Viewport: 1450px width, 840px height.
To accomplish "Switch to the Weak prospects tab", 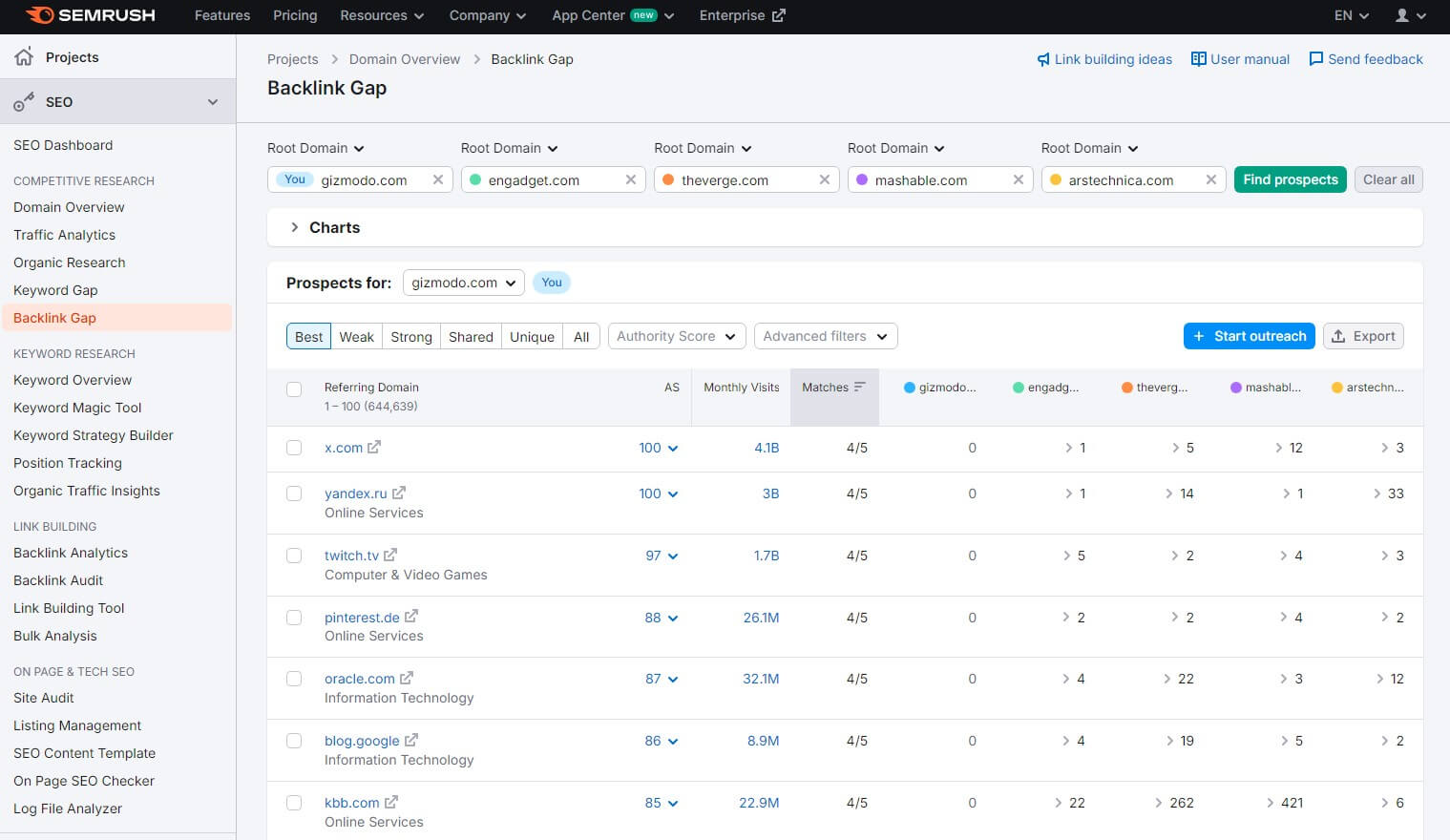I will (x=356, y=336).
